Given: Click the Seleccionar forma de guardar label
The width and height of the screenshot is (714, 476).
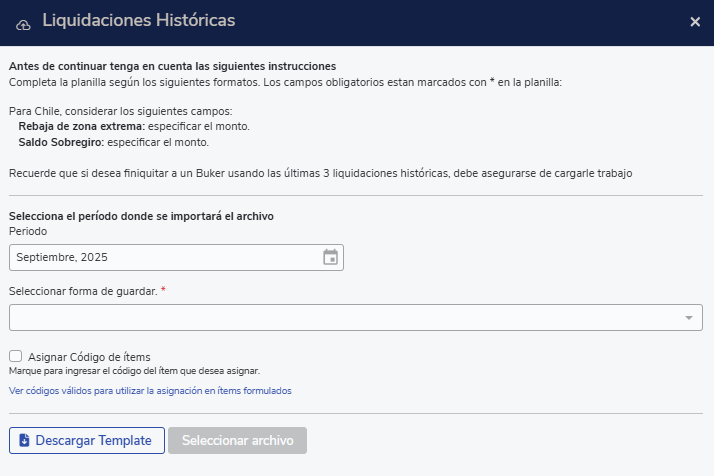Looking at the screenshot, I should pyautogui.click(x=82, y=291).
